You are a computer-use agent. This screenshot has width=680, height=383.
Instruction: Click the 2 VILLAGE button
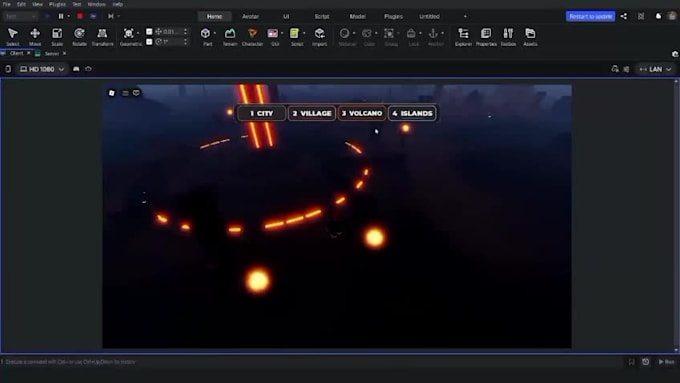click(x=312, y=113)
